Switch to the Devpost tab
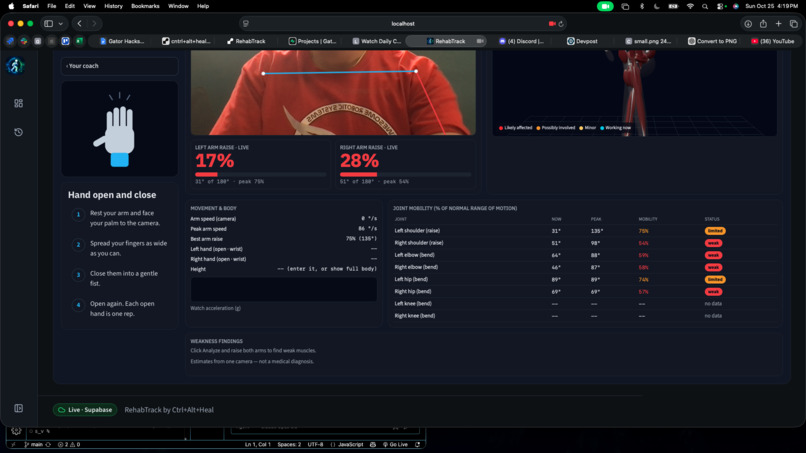The height and width of the screenshot is (453, 806). pyautogui.click(x=582, y=41)
